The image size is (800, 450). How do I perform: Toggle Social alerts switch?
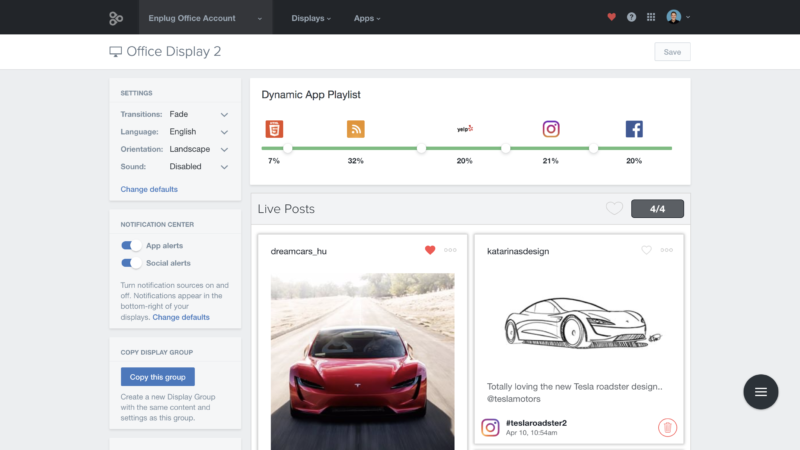[x=131, y=263]
